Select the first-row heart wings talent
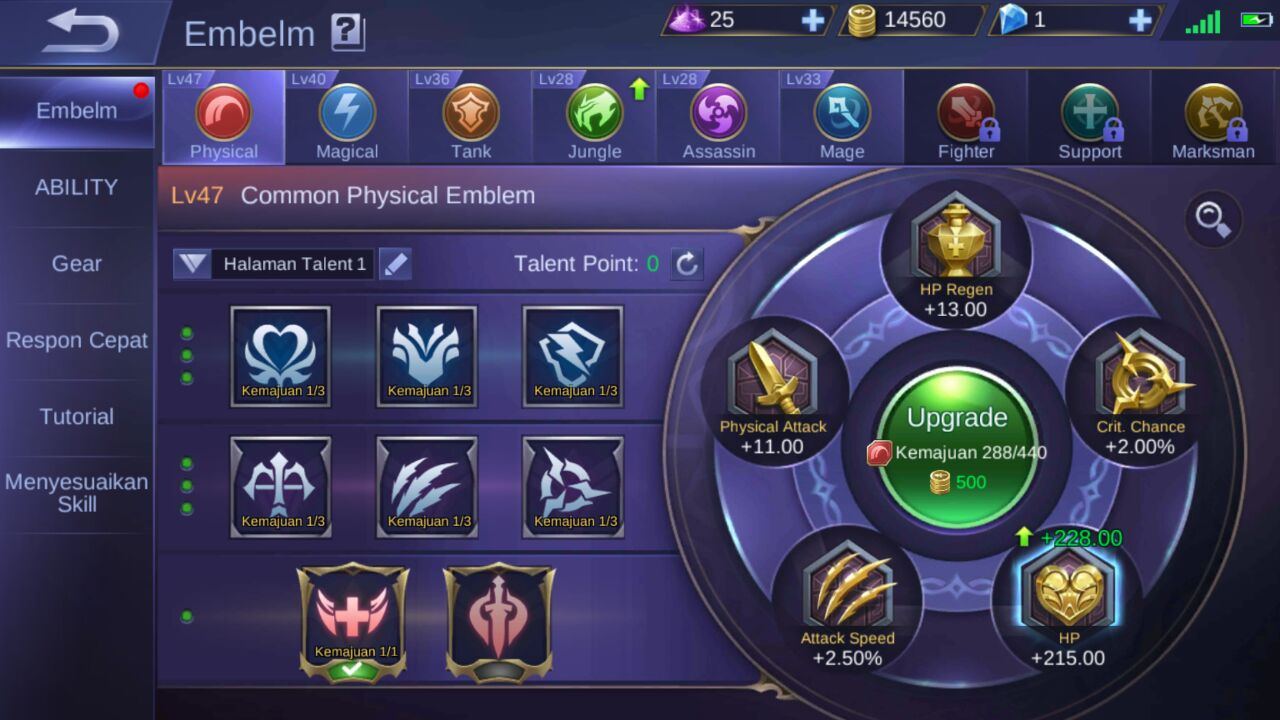This screenshot has height=720, width=1280. pos(280,356)
